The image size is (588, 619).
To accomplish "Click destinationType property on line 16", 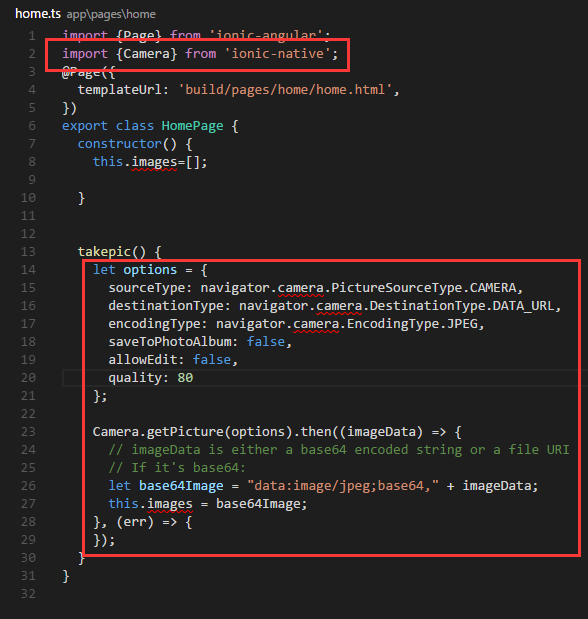I will click(166, 306).
